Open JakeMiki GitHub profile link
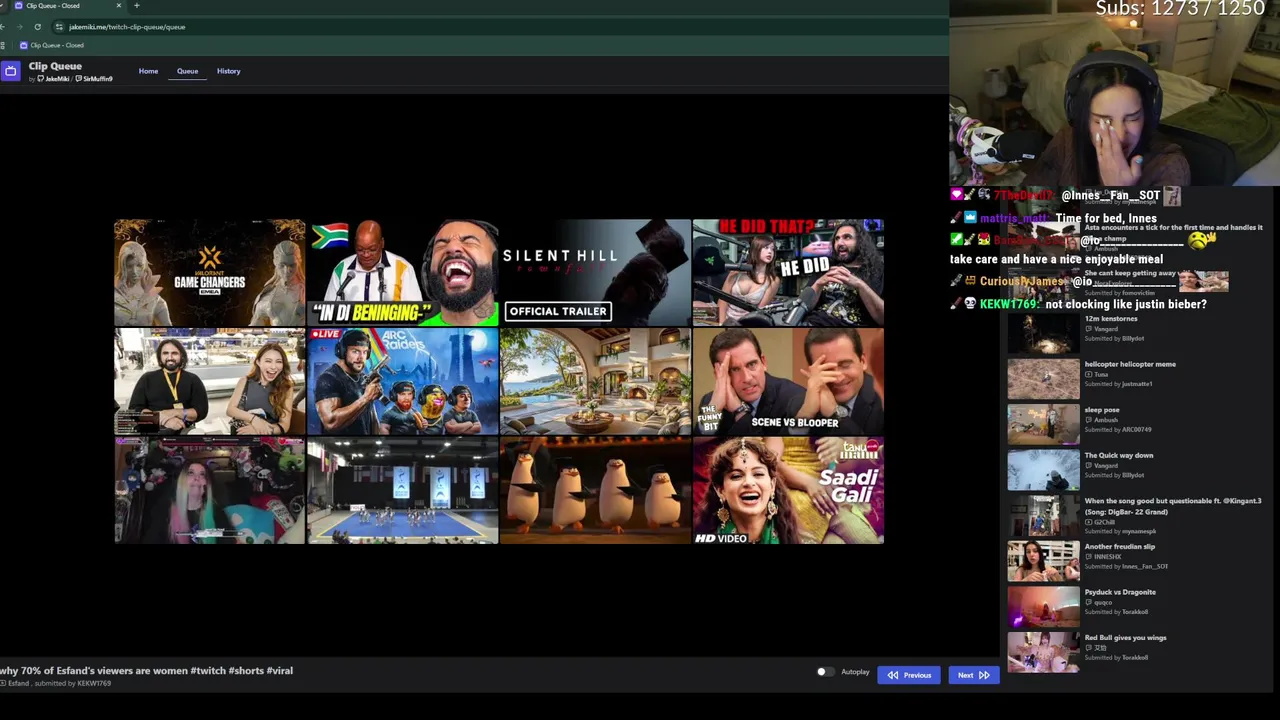This screenshot has width=1280, height=720. coord(54,79)
